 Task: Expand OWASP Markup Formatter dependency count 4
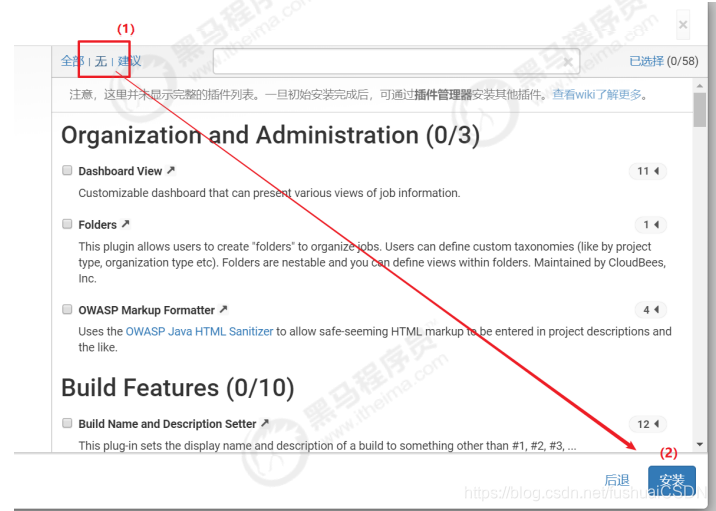tap(651, 310)
